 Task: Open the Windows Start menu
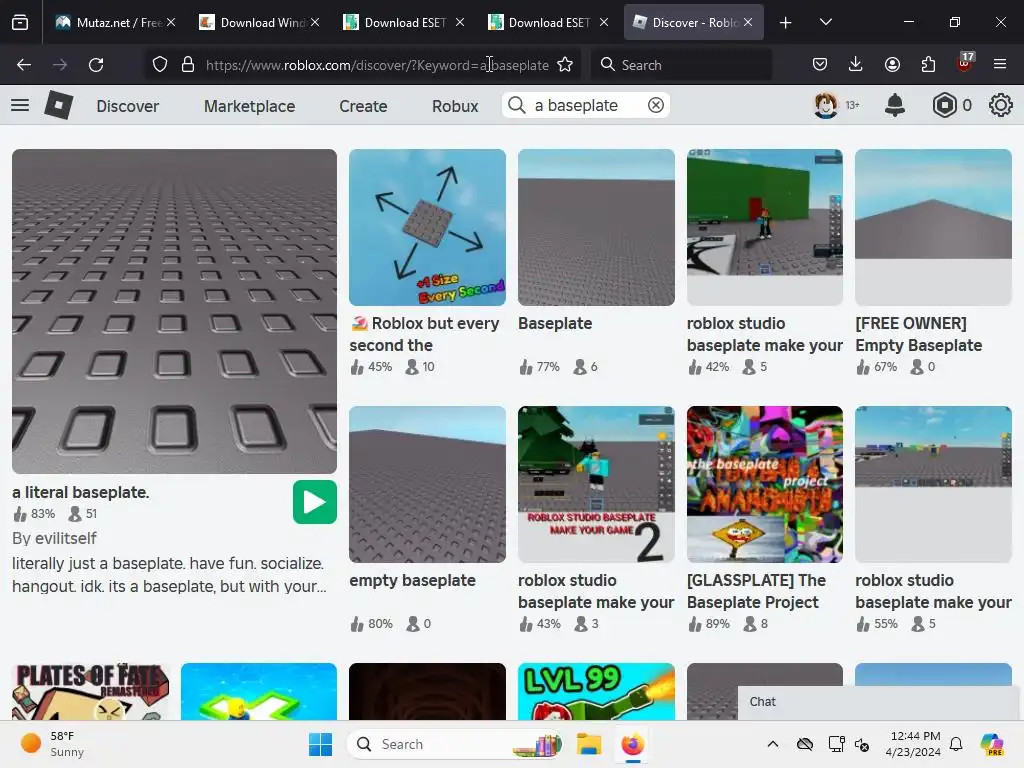click(x=320, y=744)
